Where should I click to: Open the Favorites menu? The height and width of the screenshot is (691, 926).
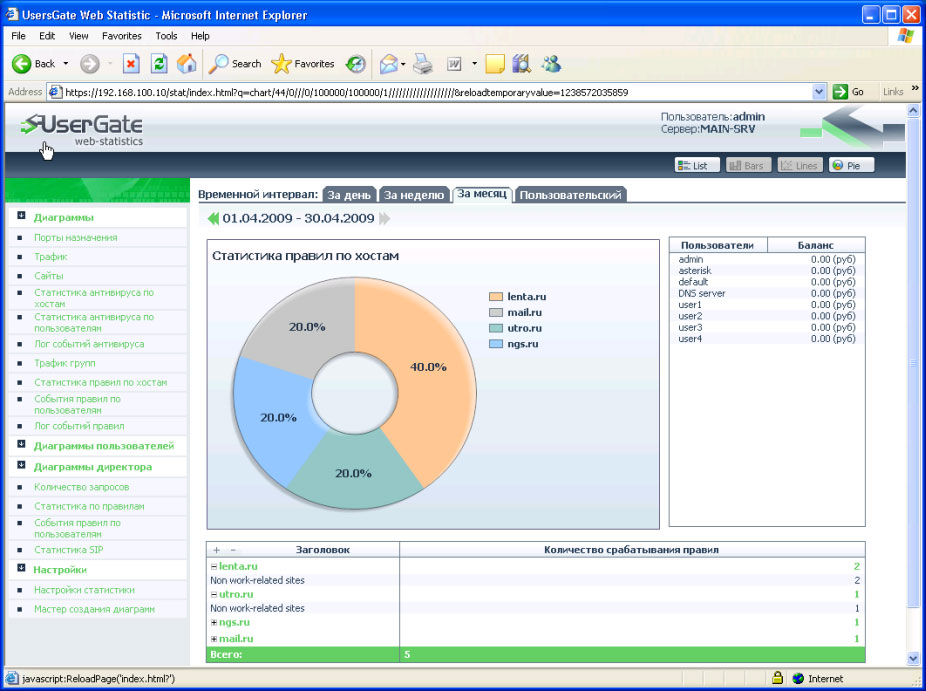[x=121, y=36]
